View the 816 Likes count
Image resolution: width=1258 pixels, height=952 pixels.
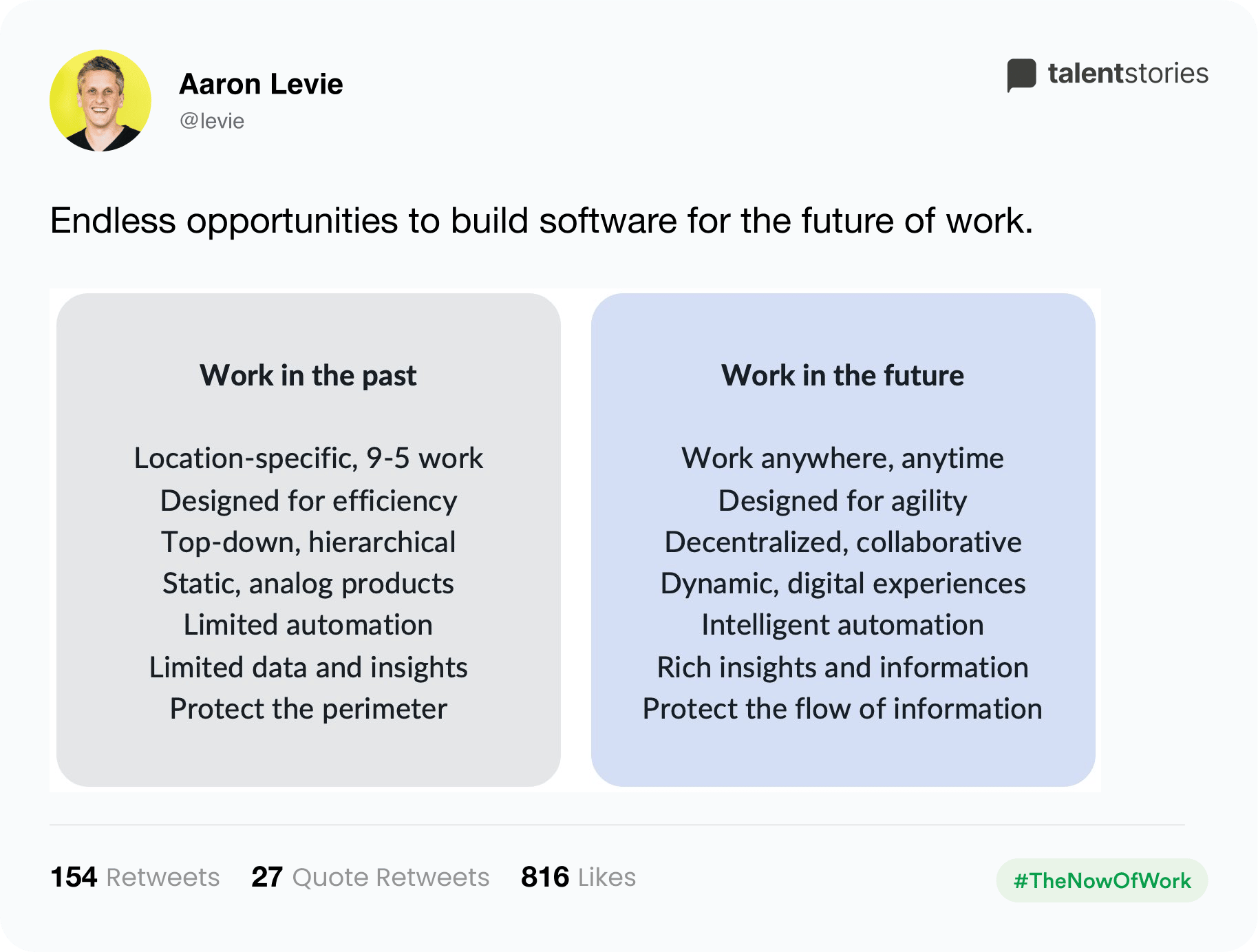coord(578,877)
